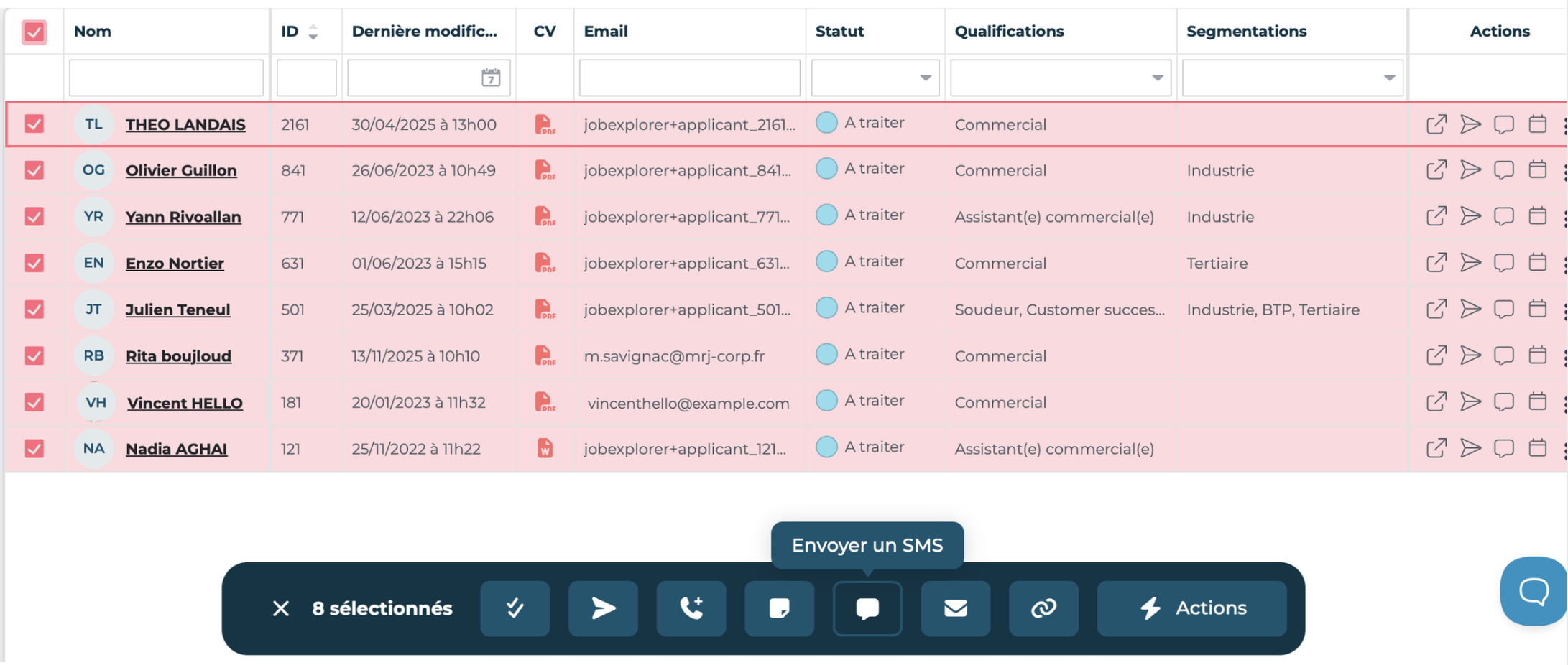This screenshot has width=1568, height=665.
Task: Uncheck Olivier Guillon row checkbox
Action: tap(34, 170)
